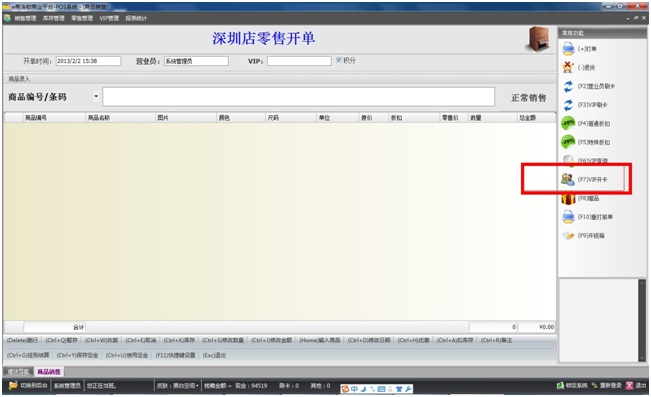Viewport: 651px width, 397px height.
Task: Click the (+)打单 printer icon
Action: 568,49
